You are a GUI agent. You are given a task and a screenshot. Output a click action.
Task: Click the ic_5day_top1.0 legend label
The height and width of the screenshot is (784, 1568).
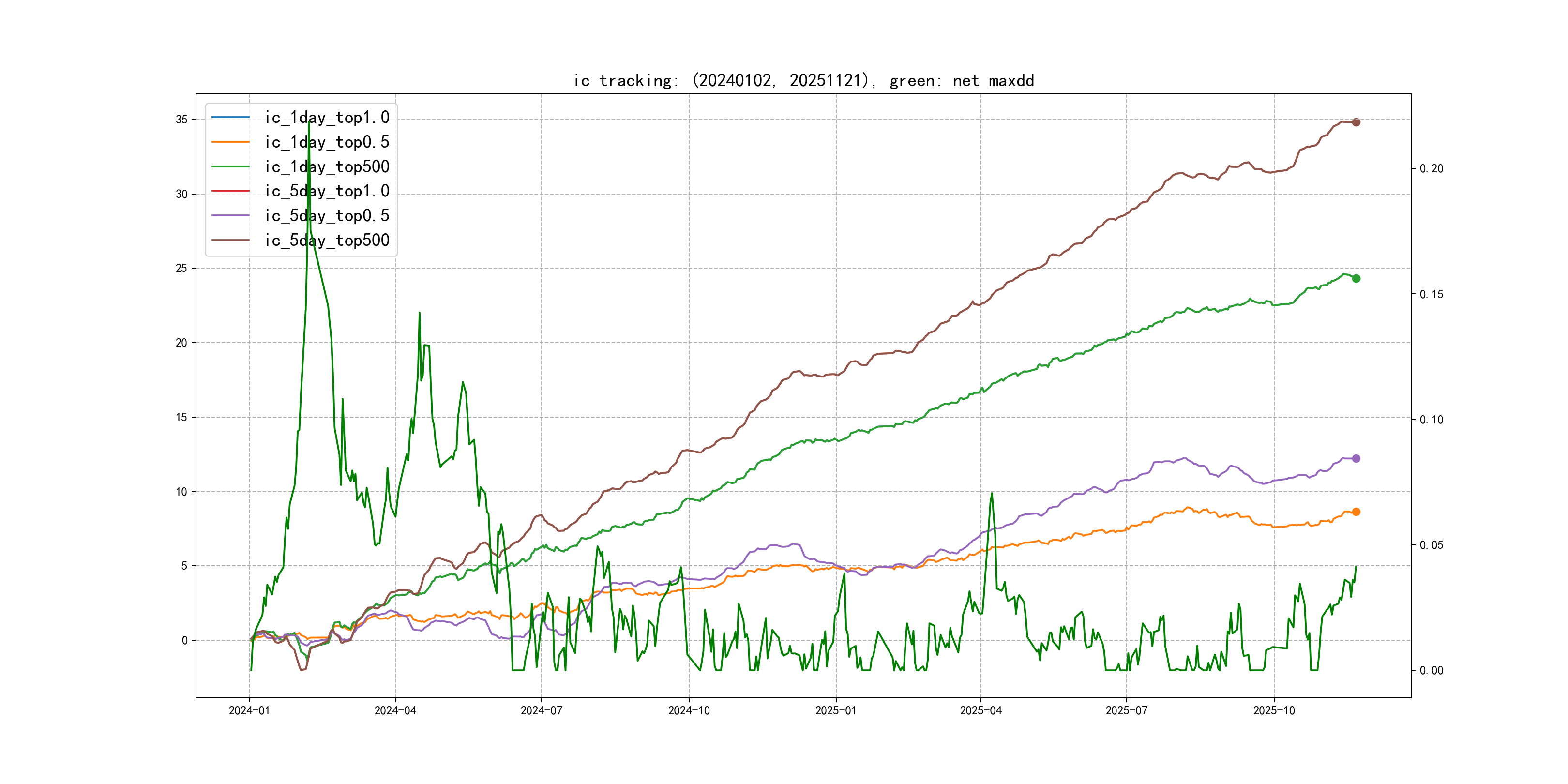click(x=327, y=191)
